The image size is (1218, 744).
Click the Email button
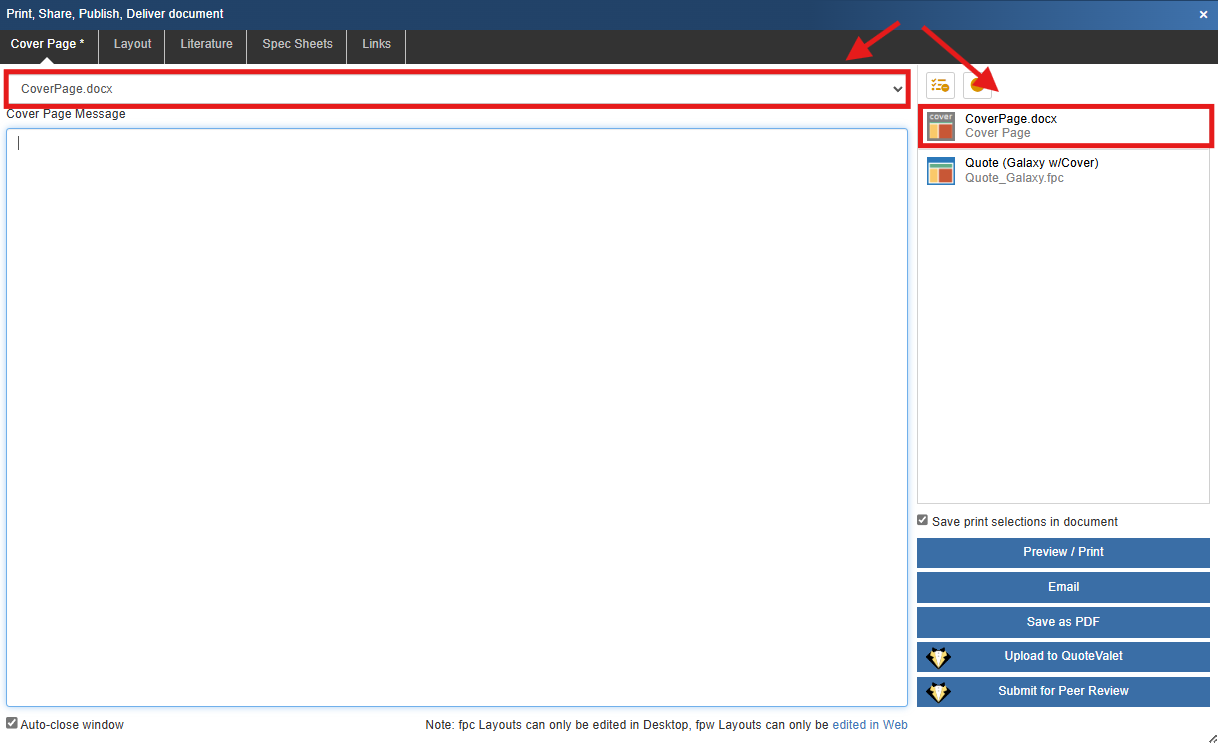coord(1063,587)
